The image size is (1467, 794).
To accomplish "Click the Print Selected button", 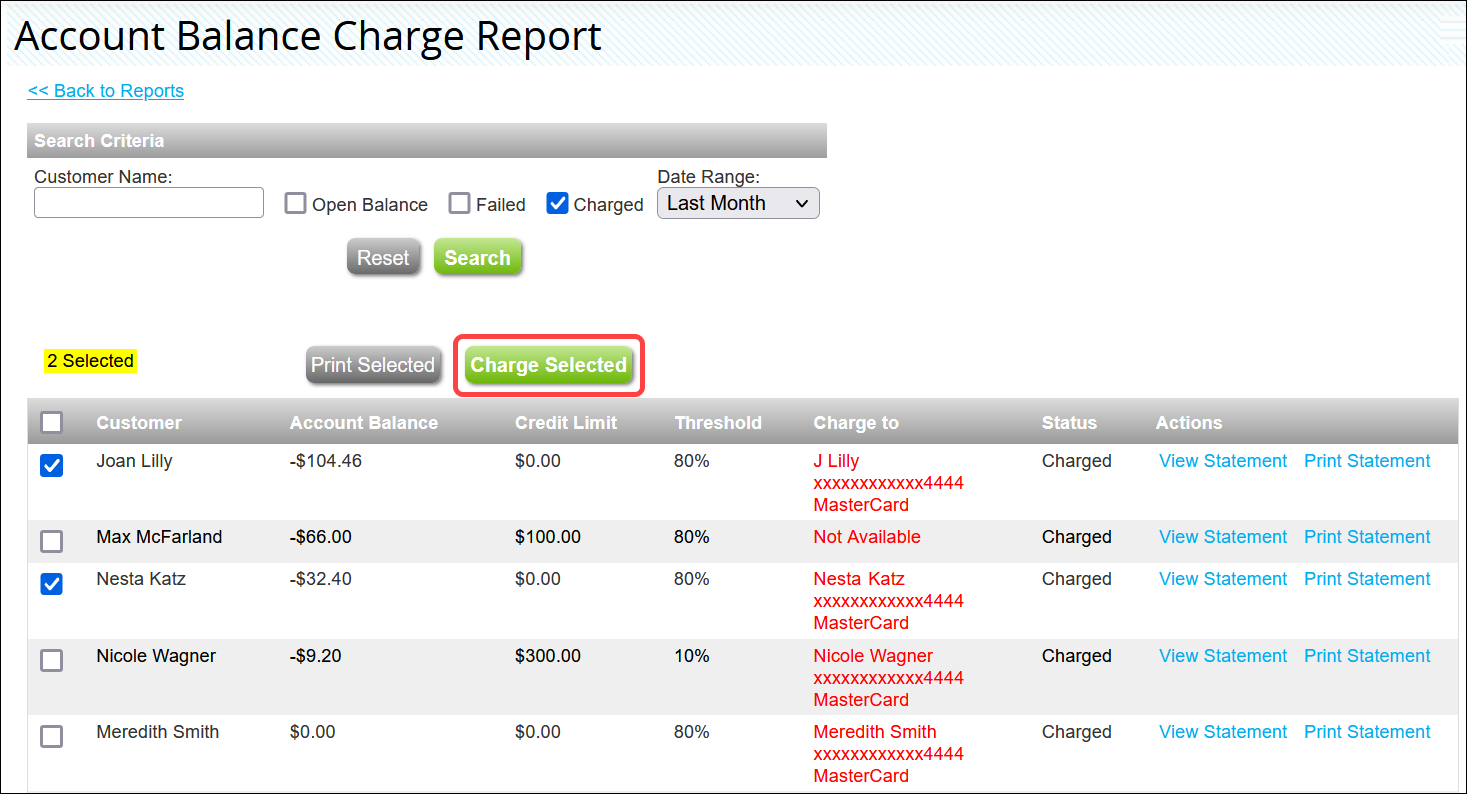I will pyautogui.click(x=373, y=366).
